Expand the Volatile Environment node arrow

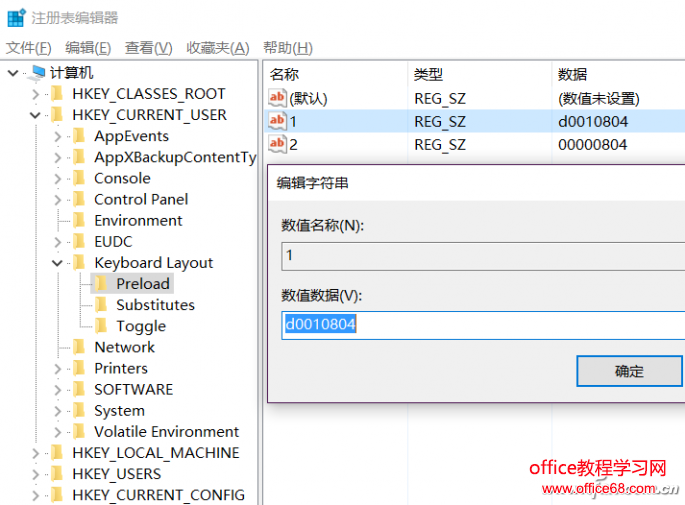coord(58,432)
